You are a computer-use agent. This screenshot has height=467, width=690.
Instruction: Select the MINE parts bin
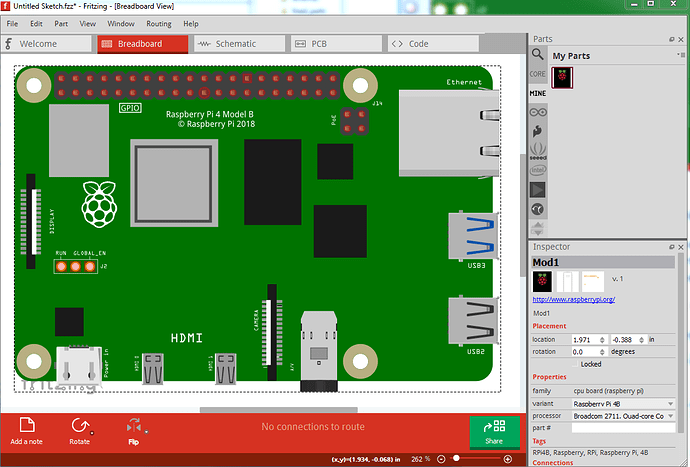click(537, 93)
